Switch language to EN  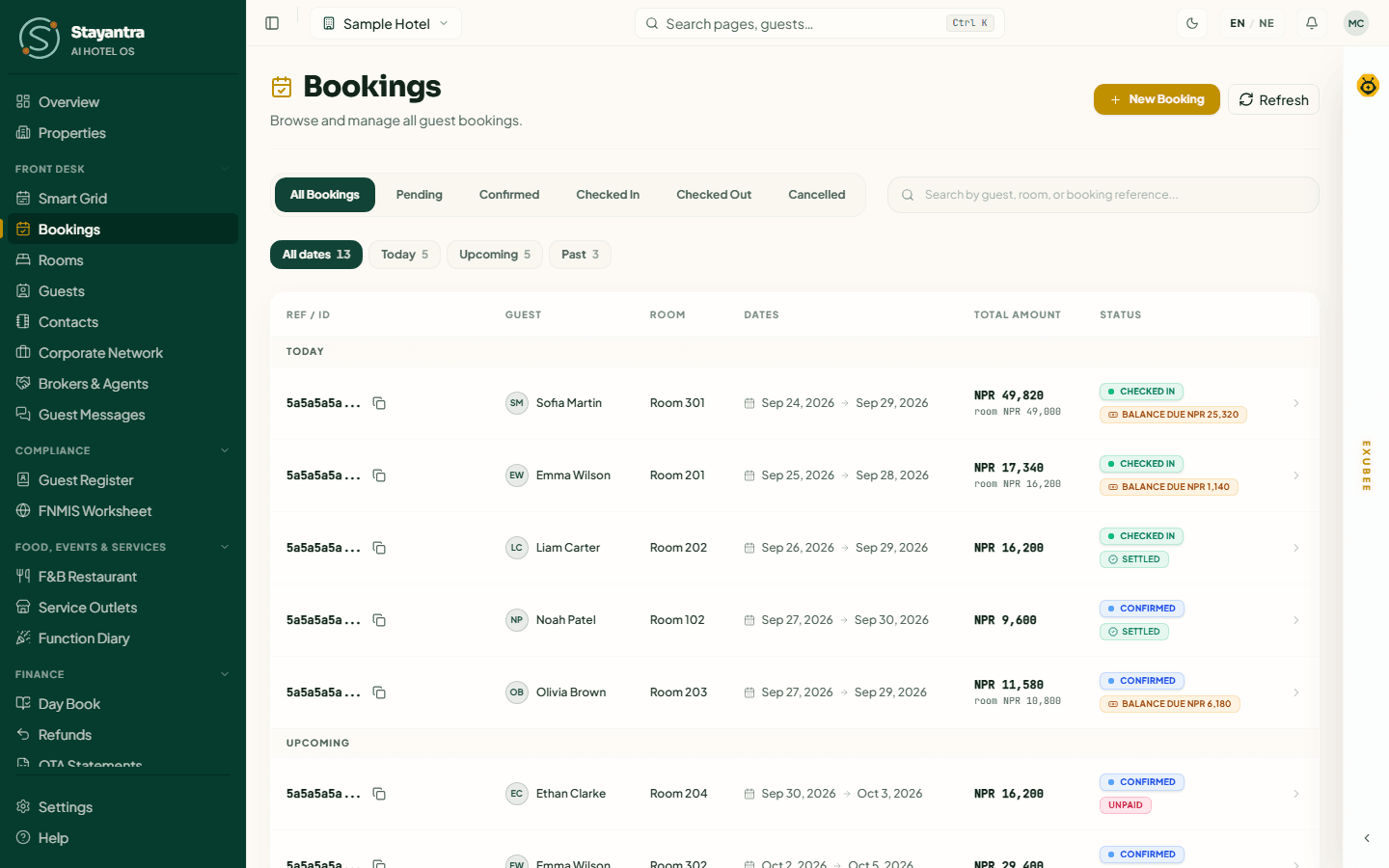[1238, 23]
